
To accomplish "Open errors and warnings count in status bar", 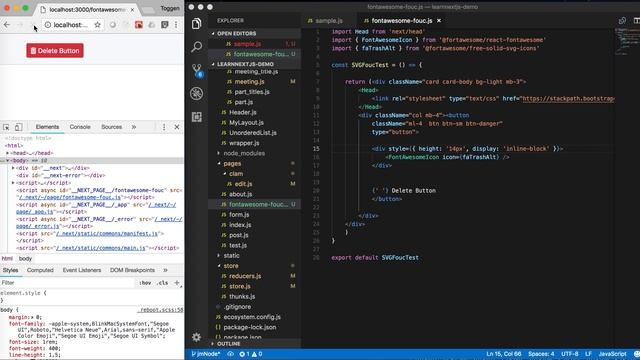I will point(251,354).
